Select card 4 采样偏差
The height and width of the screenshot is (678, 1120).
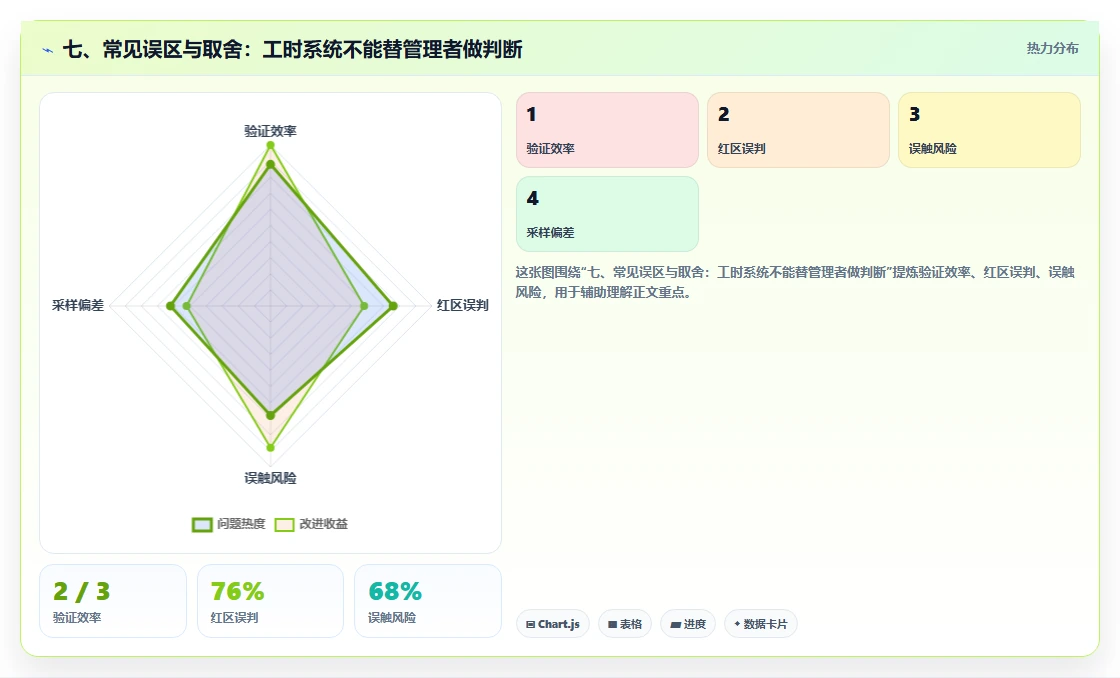pos(607,214)
